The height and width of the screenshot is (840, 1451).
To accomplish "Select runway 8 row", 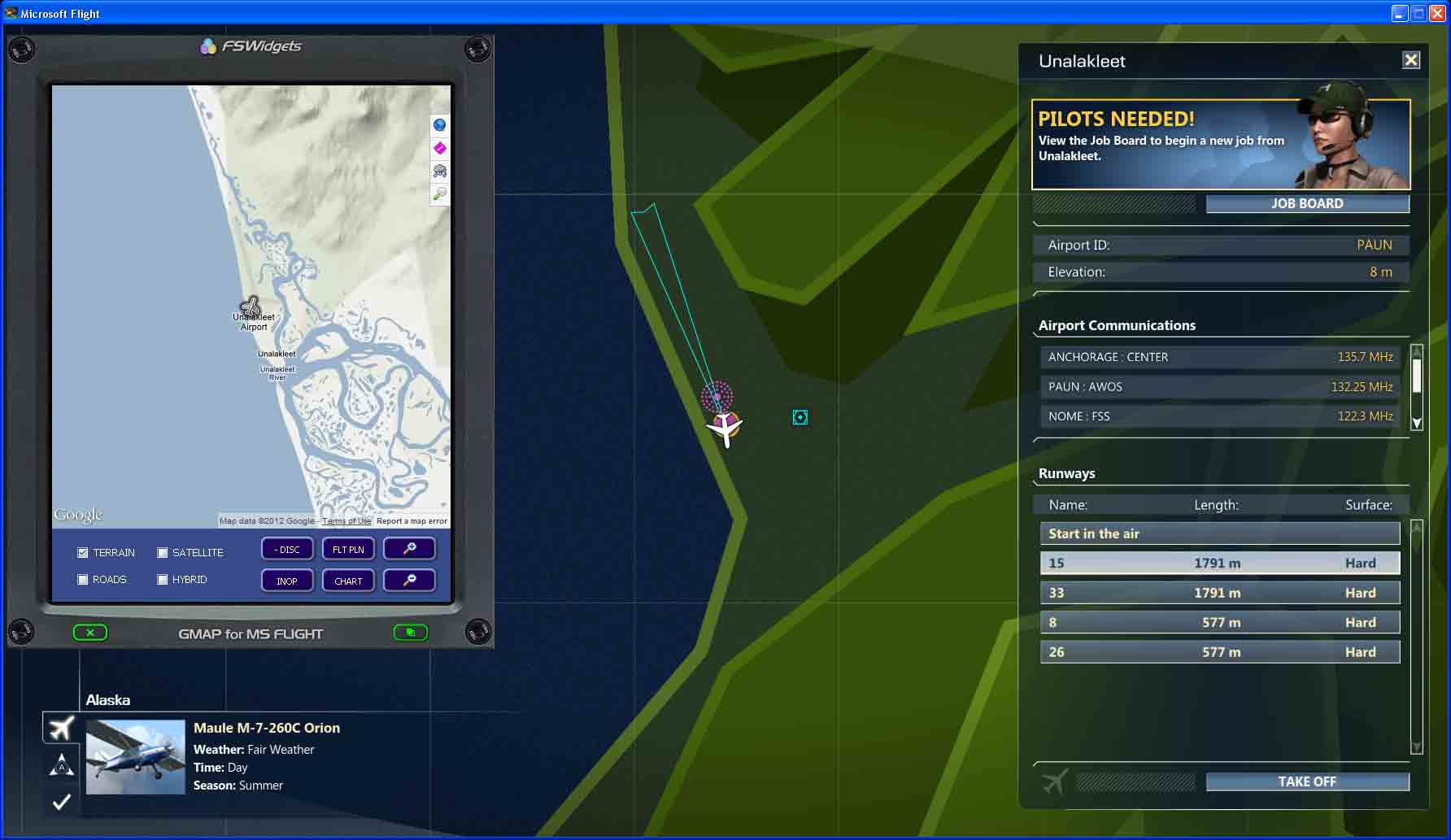I will tap(1220, 622).
